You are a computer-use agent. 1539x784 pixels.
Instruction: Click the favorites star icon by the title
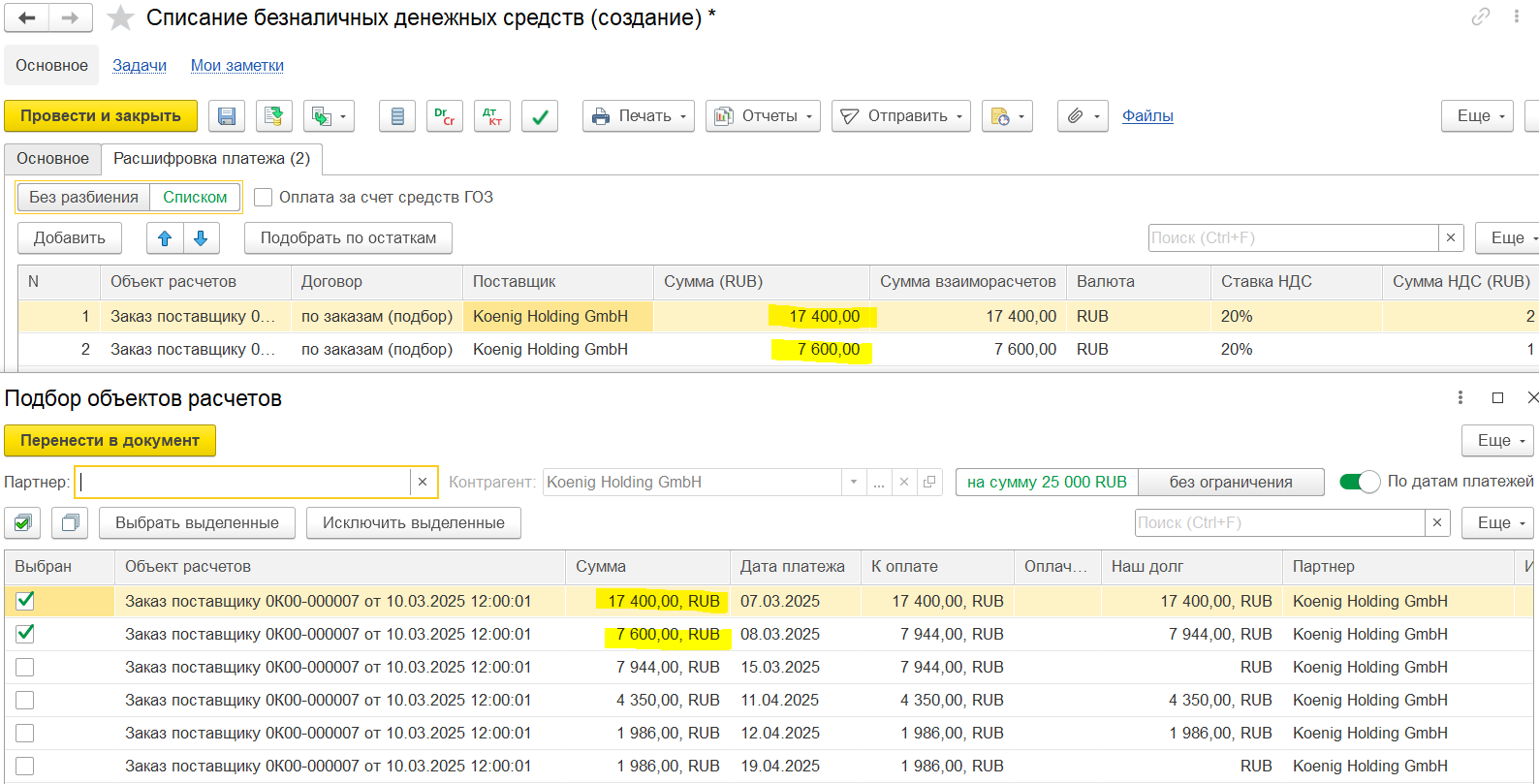(x=120, y=17)
